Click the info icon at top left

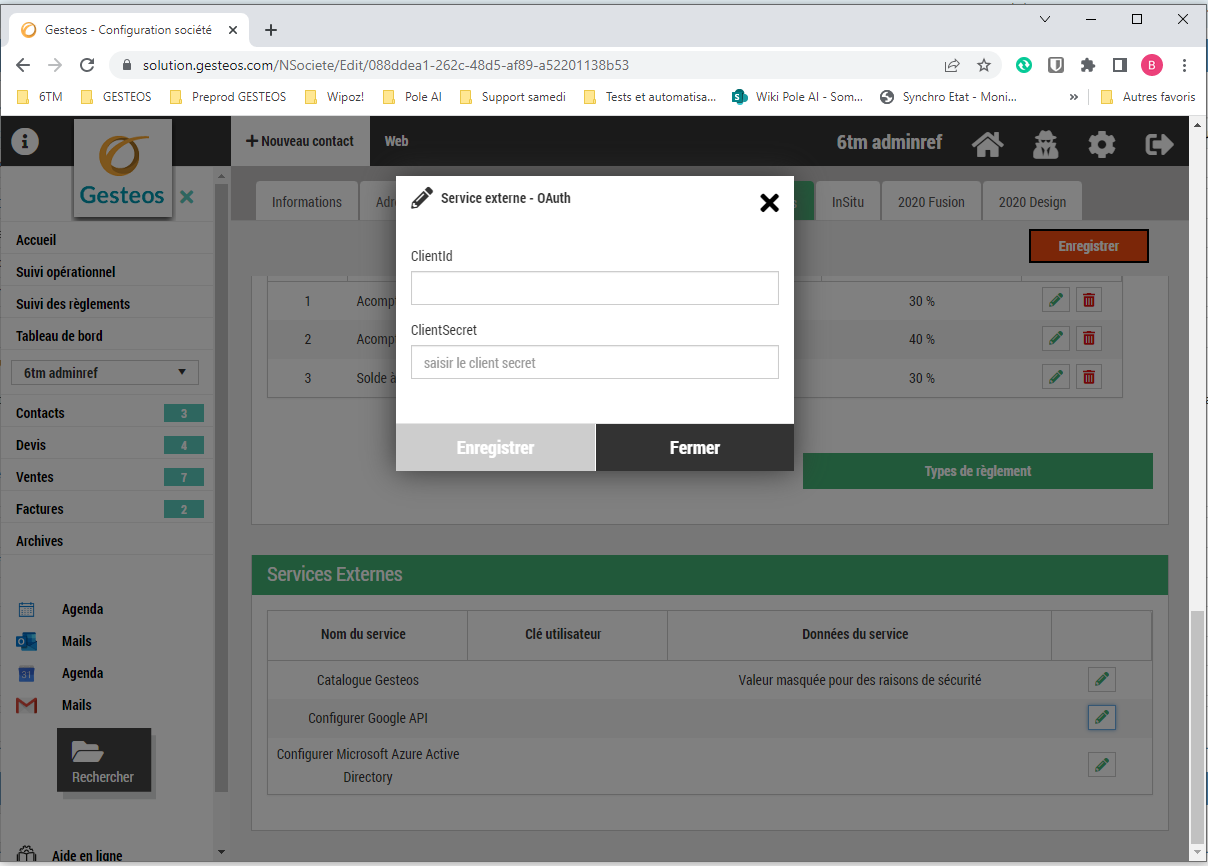click(24, 142)
